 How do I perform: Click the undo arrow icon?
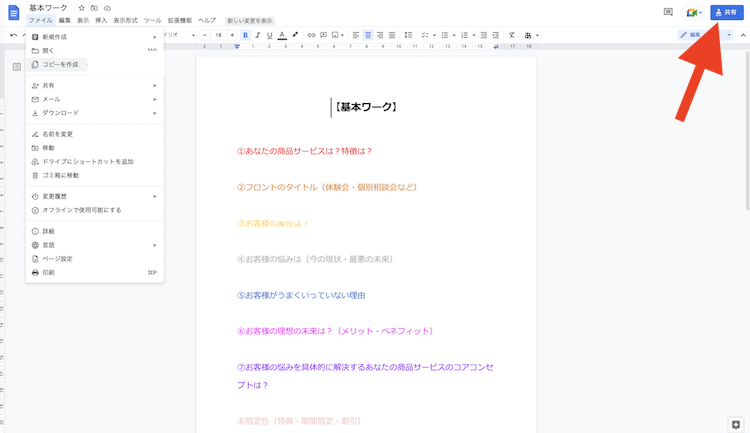click(x=13, y=35)
